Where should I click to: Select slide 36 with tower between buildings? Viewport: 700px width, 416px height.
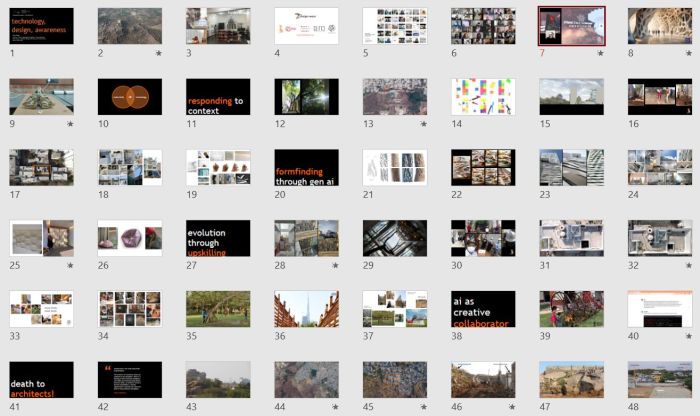coord(306,309)
